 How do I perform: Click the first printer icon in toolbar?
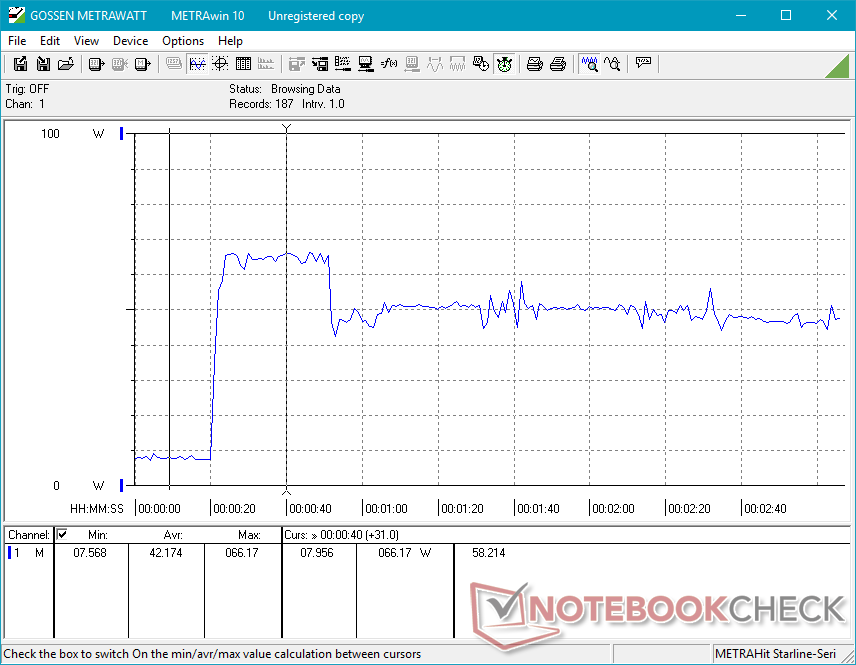pyautogui.click(x=535, y=64)
